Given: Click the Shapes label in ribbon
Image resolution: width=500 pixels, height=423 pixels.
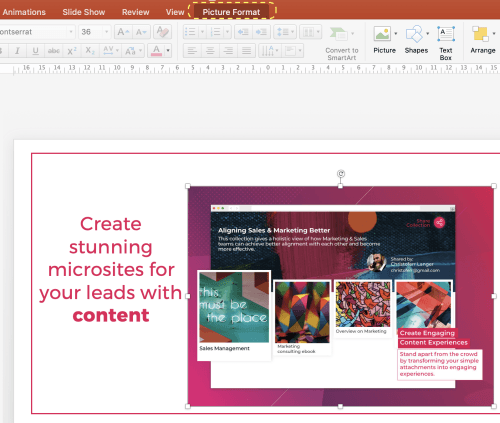Looking at the screenshot, I should [x=416, y=50].
